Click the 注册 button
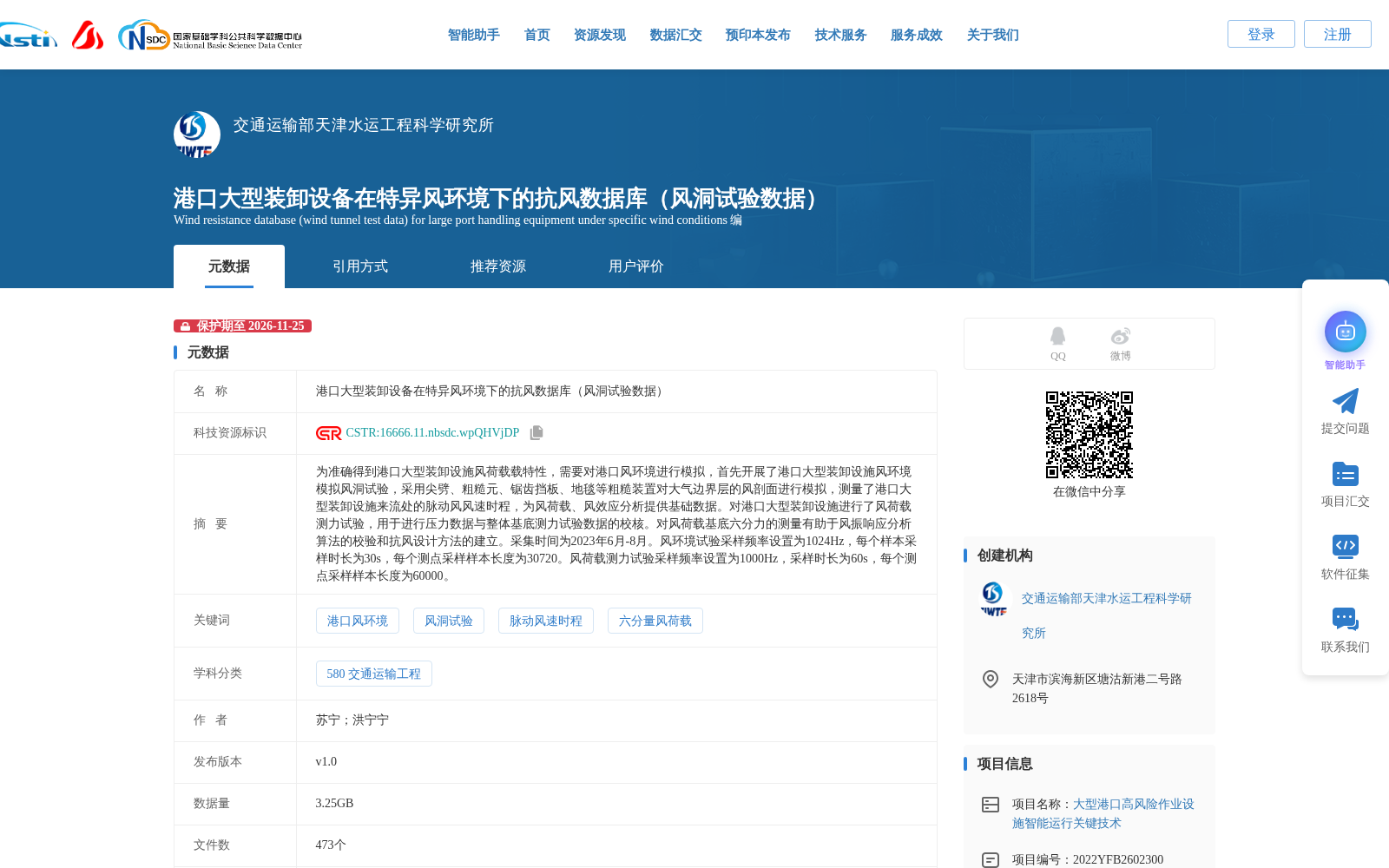Screen dimensions: 1389x868 click(x=1337, y=34)
